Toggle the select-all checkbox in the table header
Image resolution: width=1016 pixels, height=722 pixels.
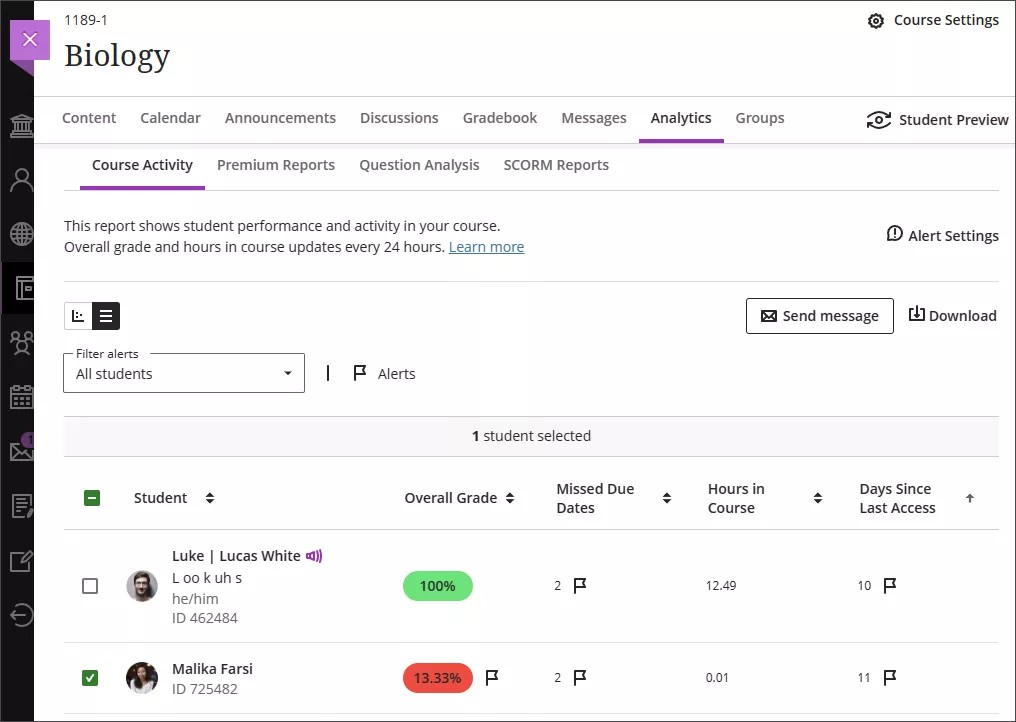(x=90, y=497)
